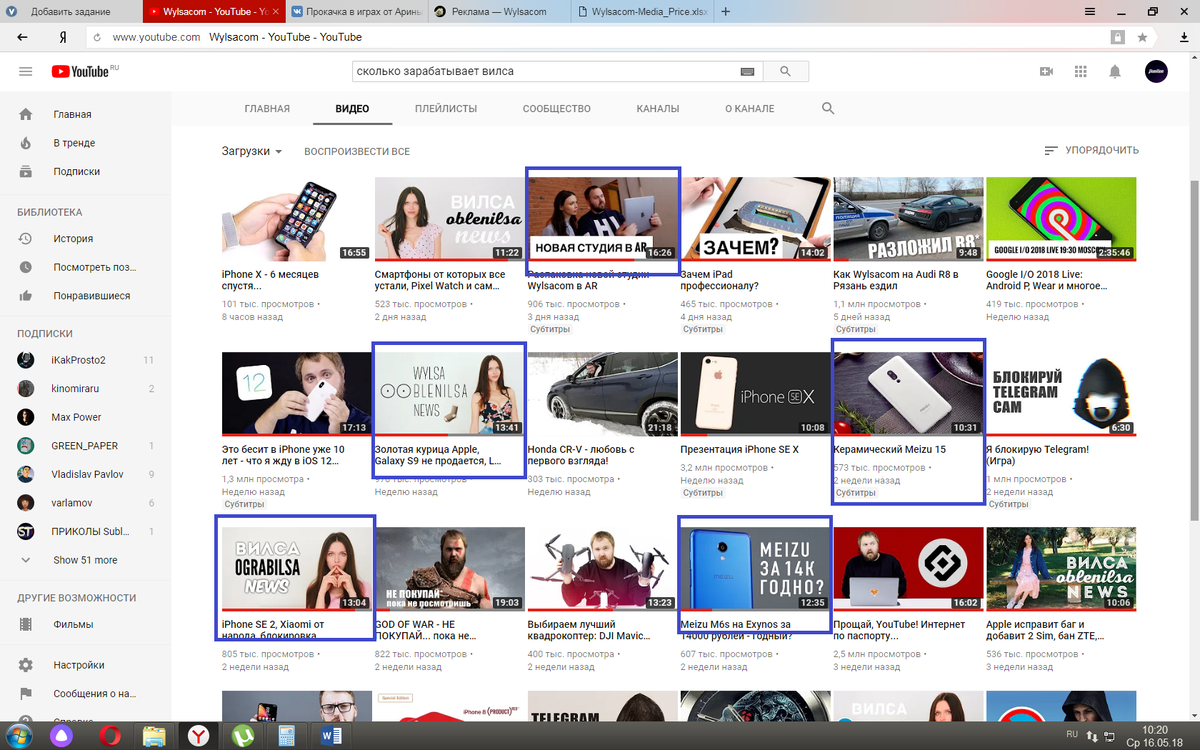Open the YouTube guide hamburger menu
Screen dimensions: 1200x750
click(25, 71)
